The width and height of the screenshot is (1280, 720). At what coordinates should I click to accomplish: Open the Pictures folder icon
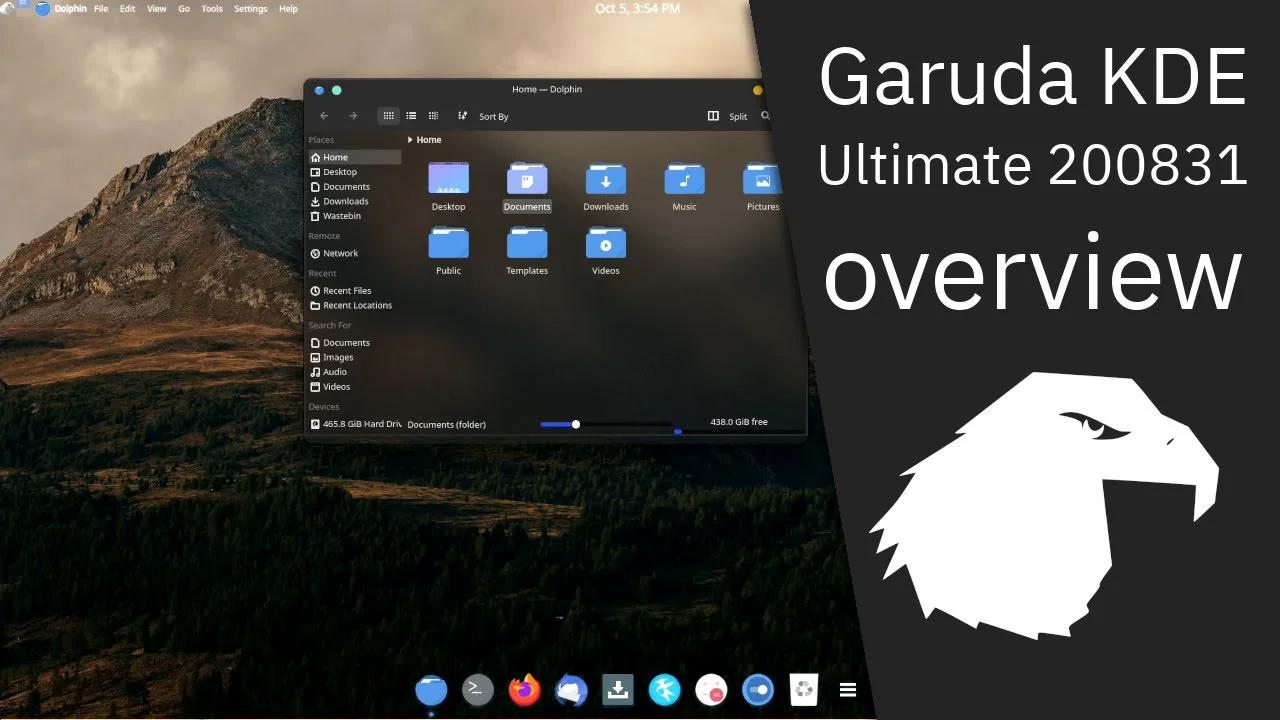pos(762,186)
